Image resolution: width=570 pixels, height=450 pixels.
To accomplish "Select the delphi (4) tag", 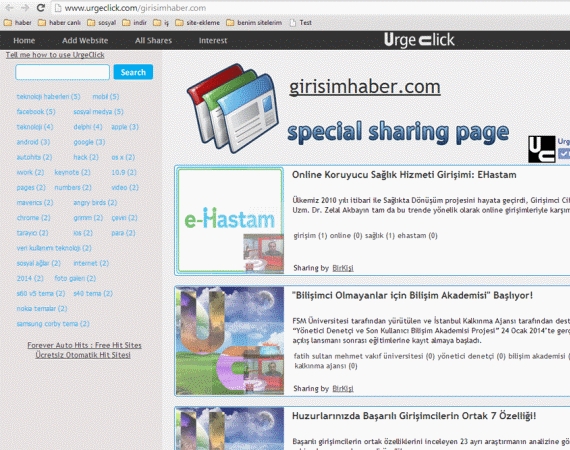I will point(88,127).
